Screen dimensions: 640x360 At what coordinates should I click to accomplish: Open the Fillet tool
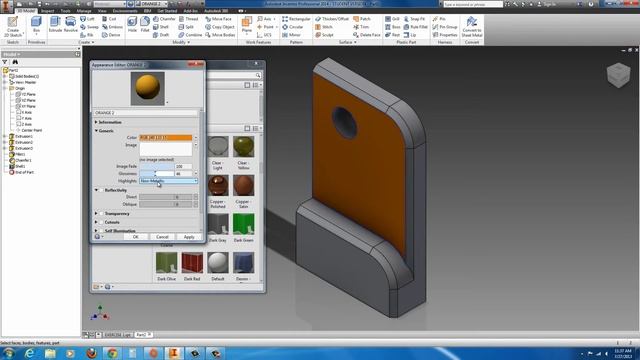(x=145, y=24)
